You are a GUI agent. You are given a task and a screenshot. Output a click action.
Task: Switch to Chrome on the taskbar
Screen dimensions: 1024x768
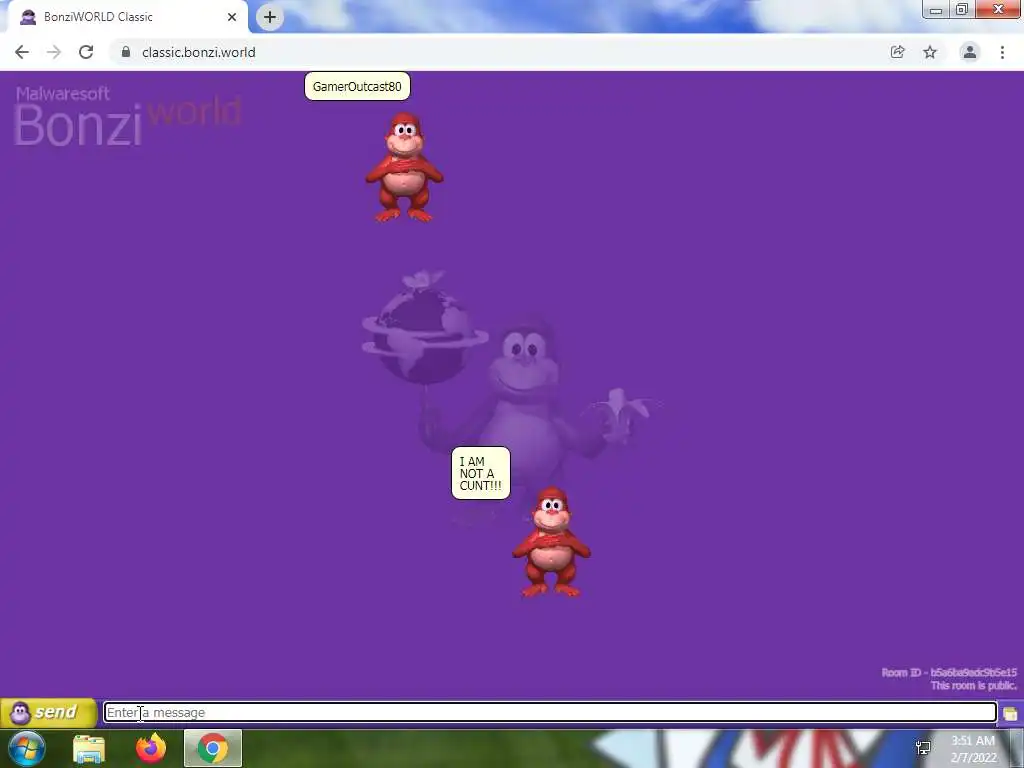213,748
